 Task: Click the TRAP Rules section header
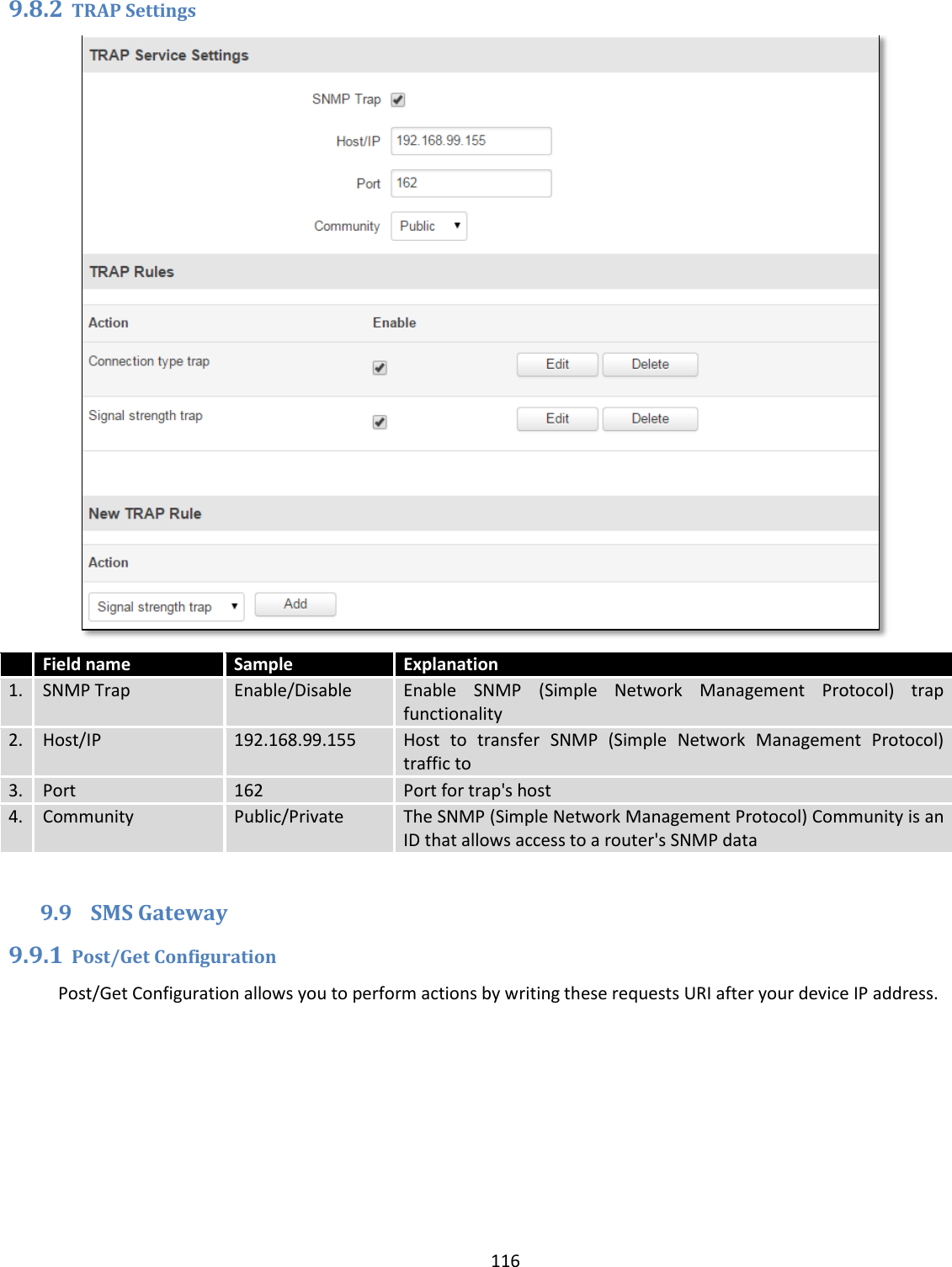130,271
